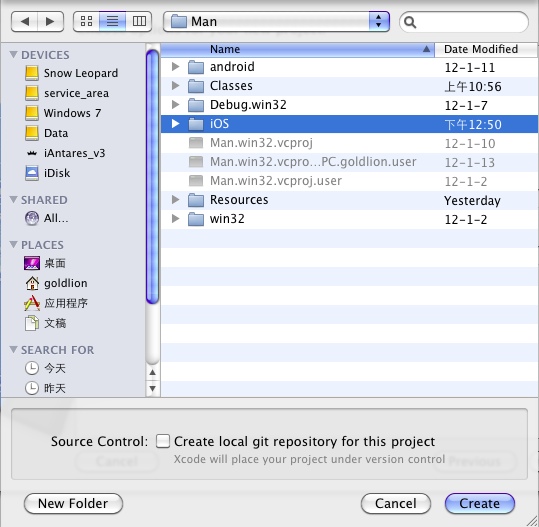
Task: Select the iOS folder icon
Action: [x=196, y=124]
